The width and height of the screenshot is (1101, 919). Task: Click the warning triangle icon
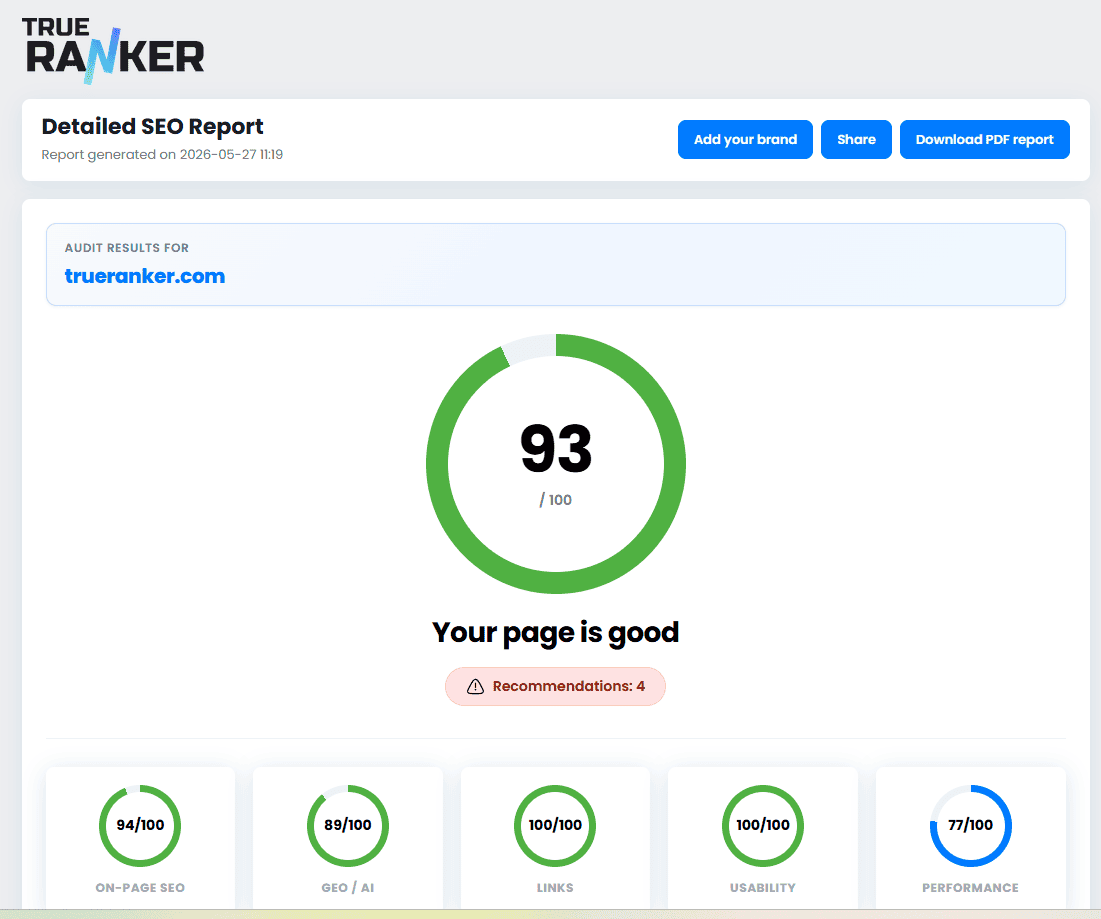[475, 687]
